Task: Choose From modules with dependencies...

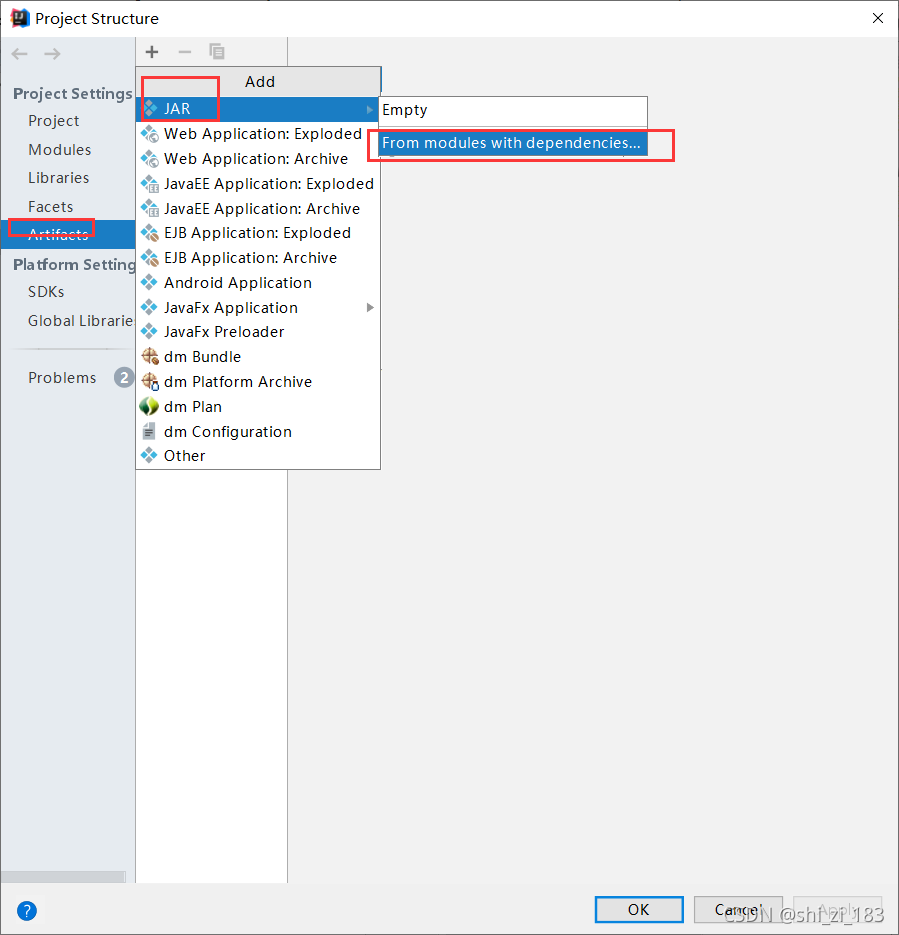Action: [x=513, y=143]
